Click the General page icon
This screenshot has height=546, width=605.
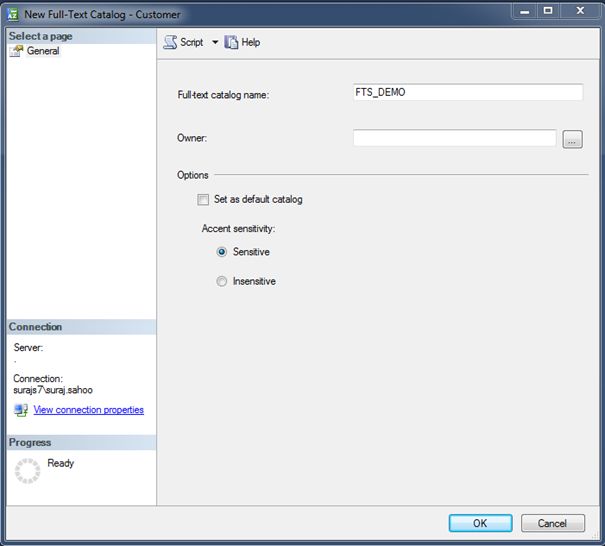point(16,51)
